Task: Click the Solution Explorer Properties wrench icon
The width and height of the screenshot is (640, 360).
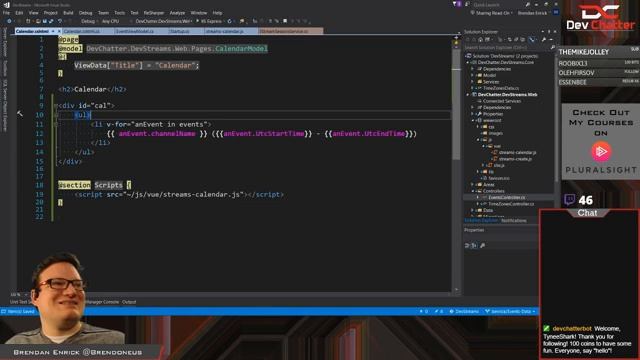Action: coord(544,40)
